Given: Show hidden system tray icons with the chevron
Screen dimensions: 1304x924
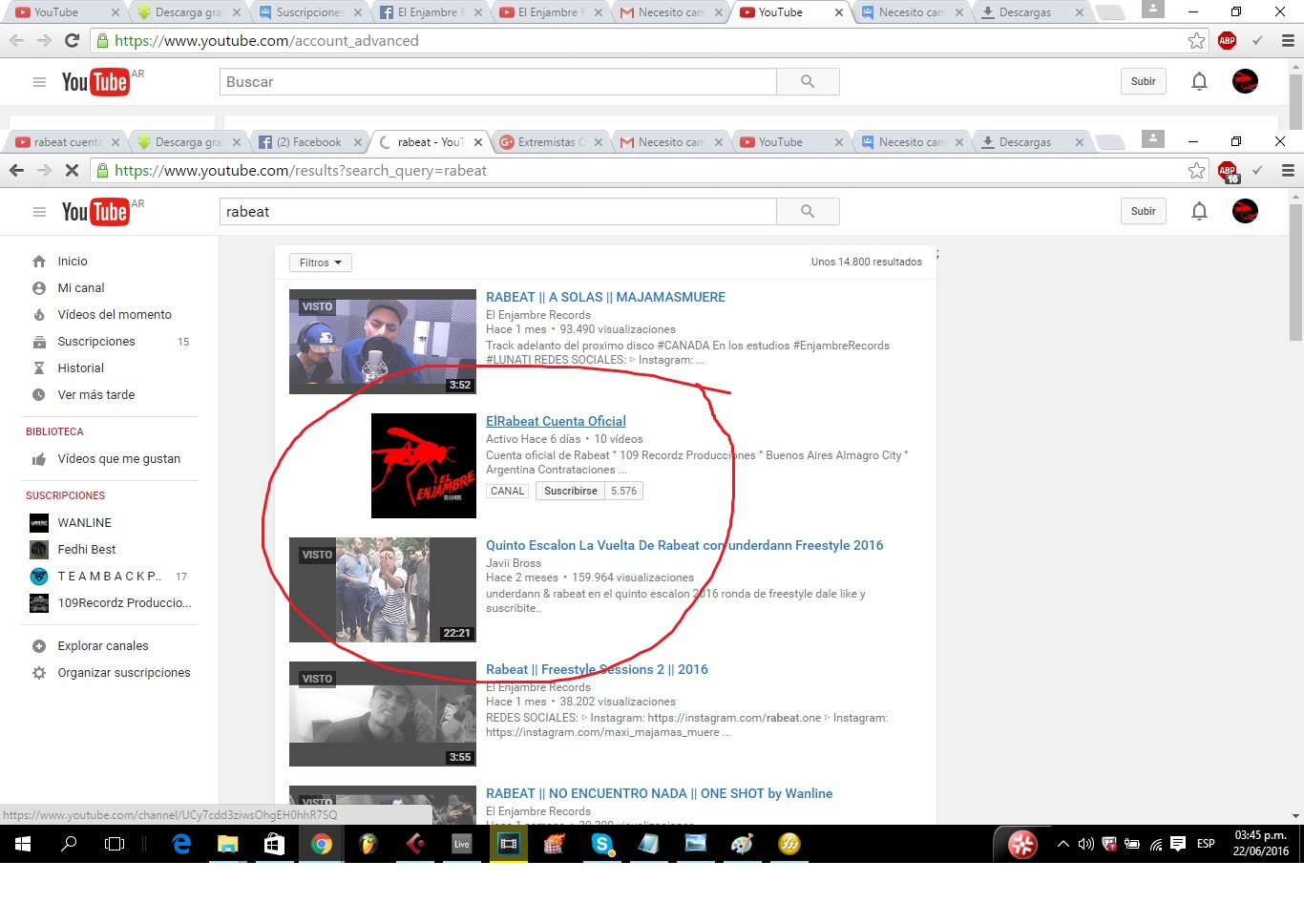Looking at the screenshot, I should click(x=1062, y=844).
